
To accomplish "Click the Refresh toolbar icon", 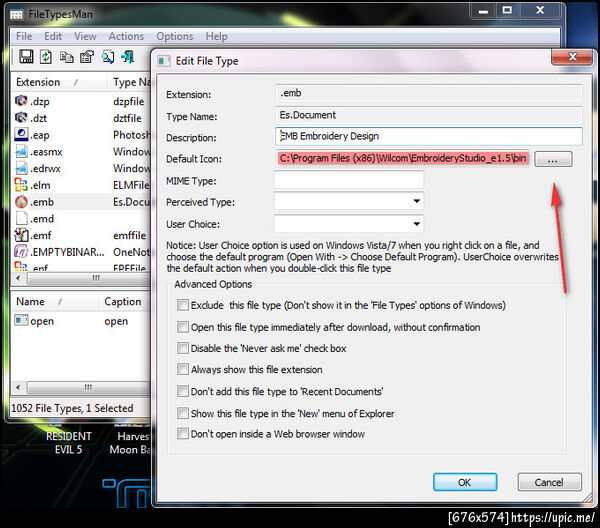I will pos(46,57).
